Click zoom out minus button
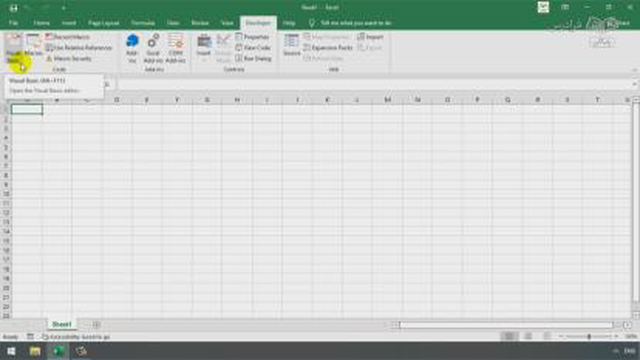Image resolution: width=640 pixels, height=360 pixels. tap(562, 337)
